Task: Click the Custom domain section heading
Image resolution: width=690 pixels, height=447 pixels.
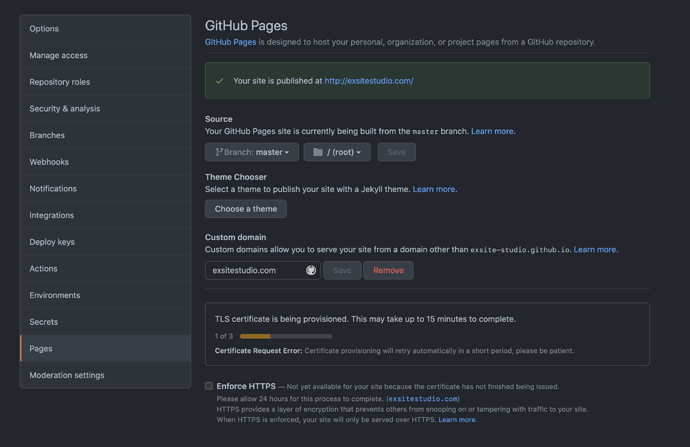Action: pyautogui.click(x=235, y=237)
